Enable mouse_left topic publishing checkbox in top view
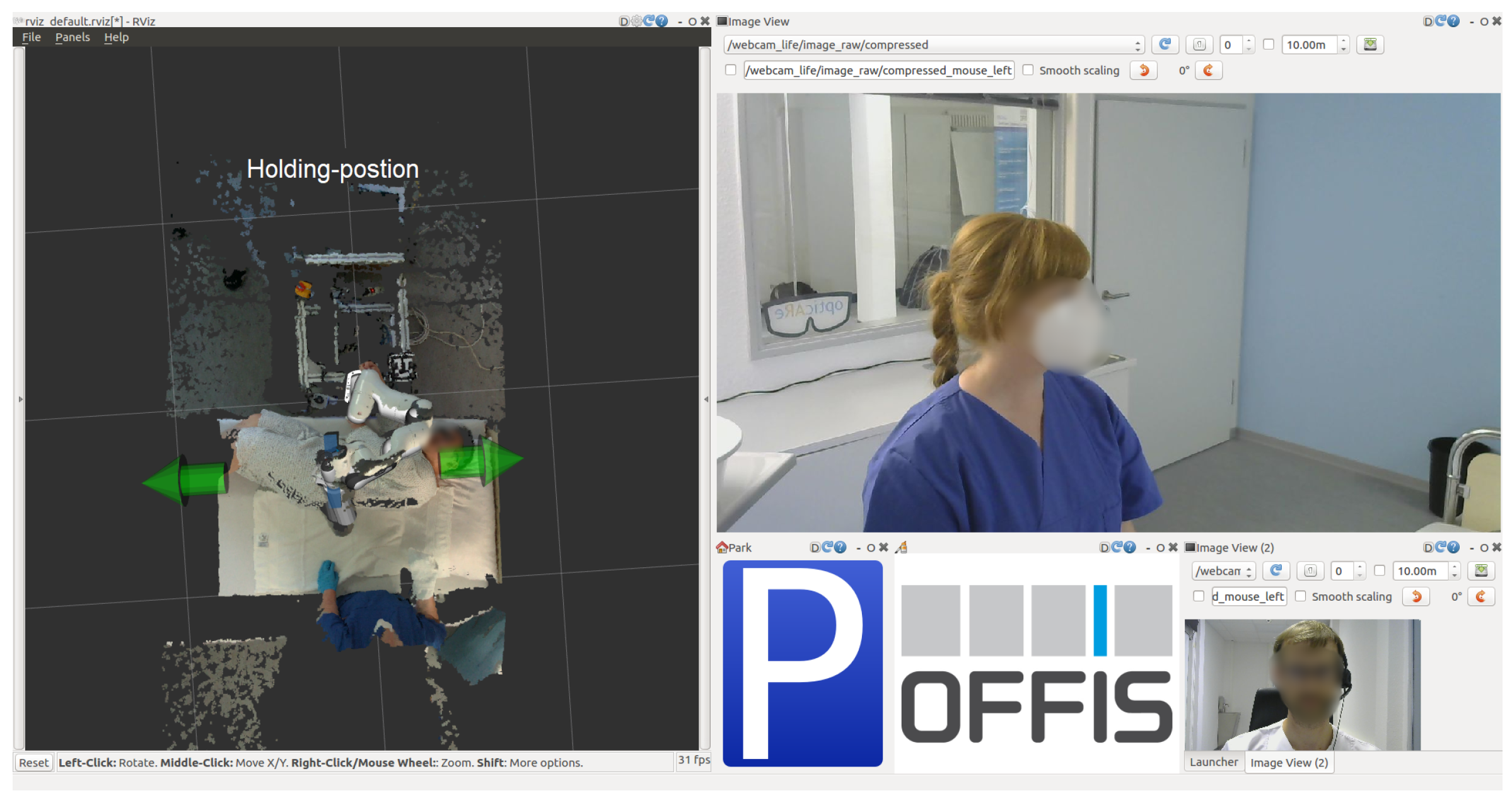The height and width of the screenshot is (798, 1512). [x=730, y=71]
